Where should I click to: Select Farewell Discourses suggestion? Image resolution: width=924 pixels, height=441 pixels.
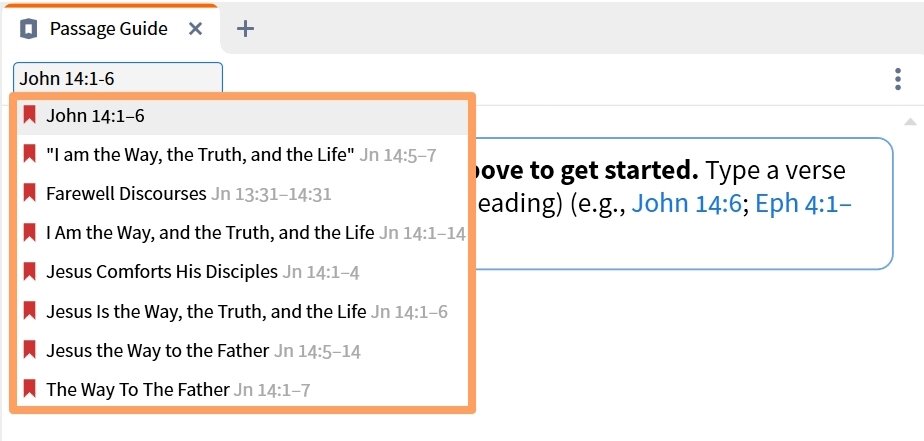click(x=126, y=194)
